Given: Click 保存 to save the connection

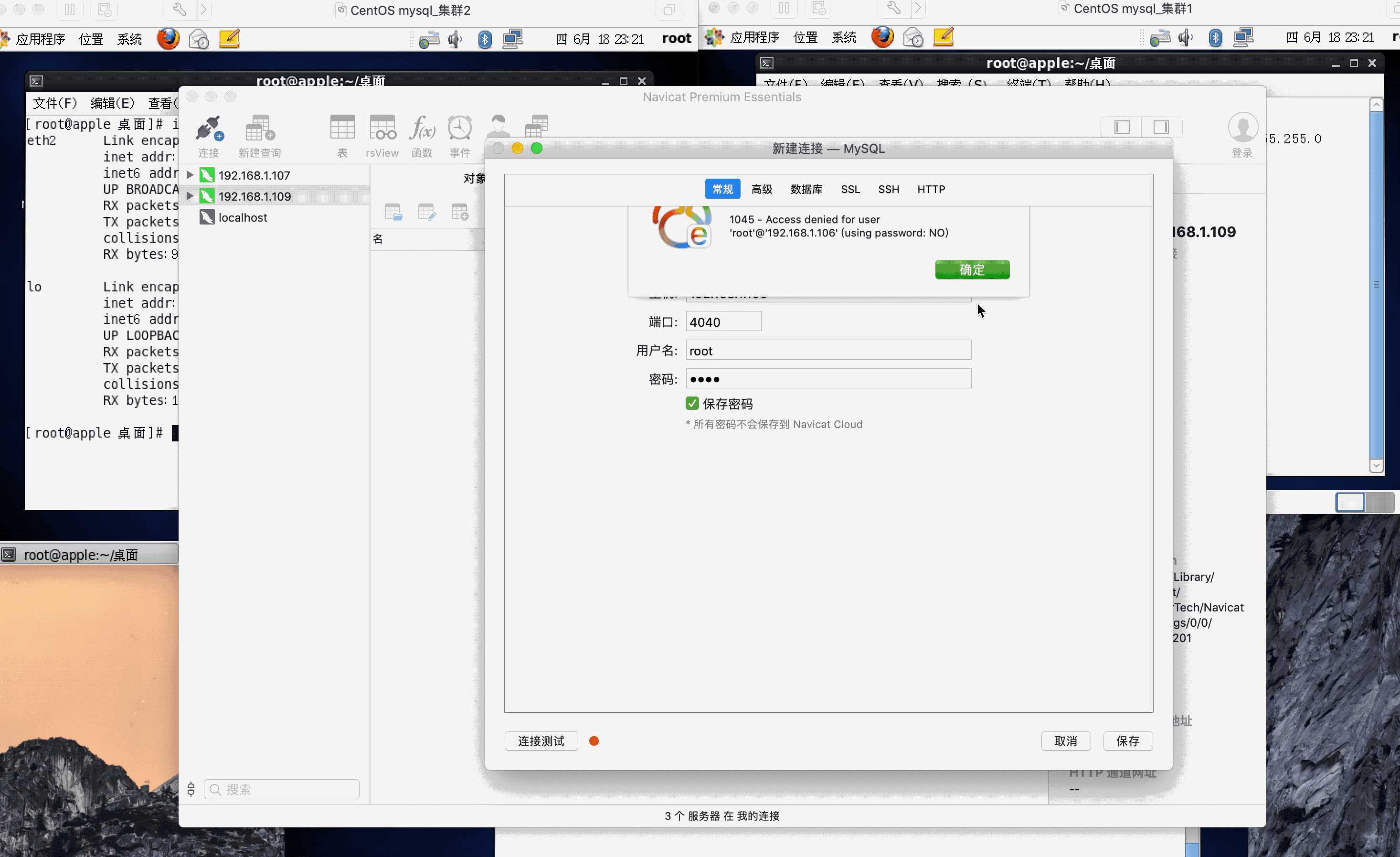Looking at the screenshot, I should 1128,740.
